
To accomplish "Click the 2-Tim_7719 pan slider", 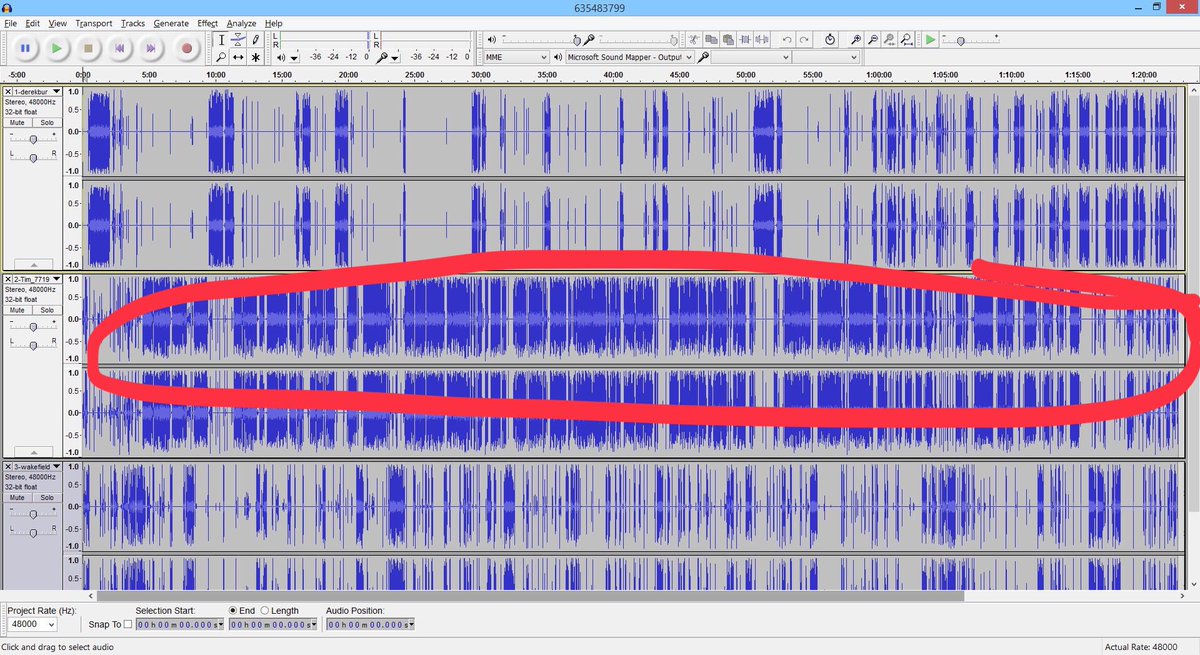I will [33, 345].
